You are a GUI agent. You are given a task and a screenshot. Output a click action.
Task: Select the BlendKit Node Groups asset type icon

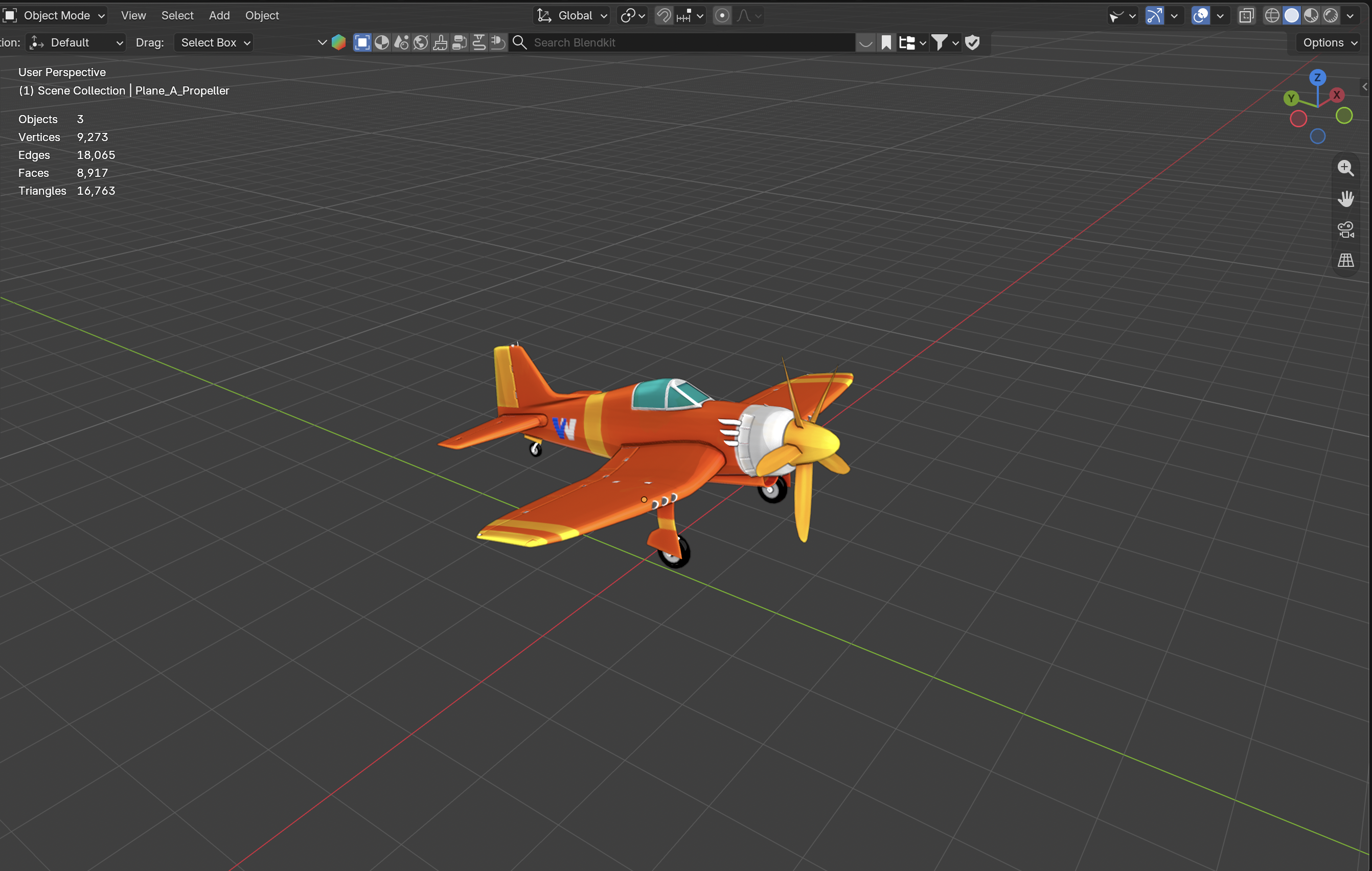(459, 42)
